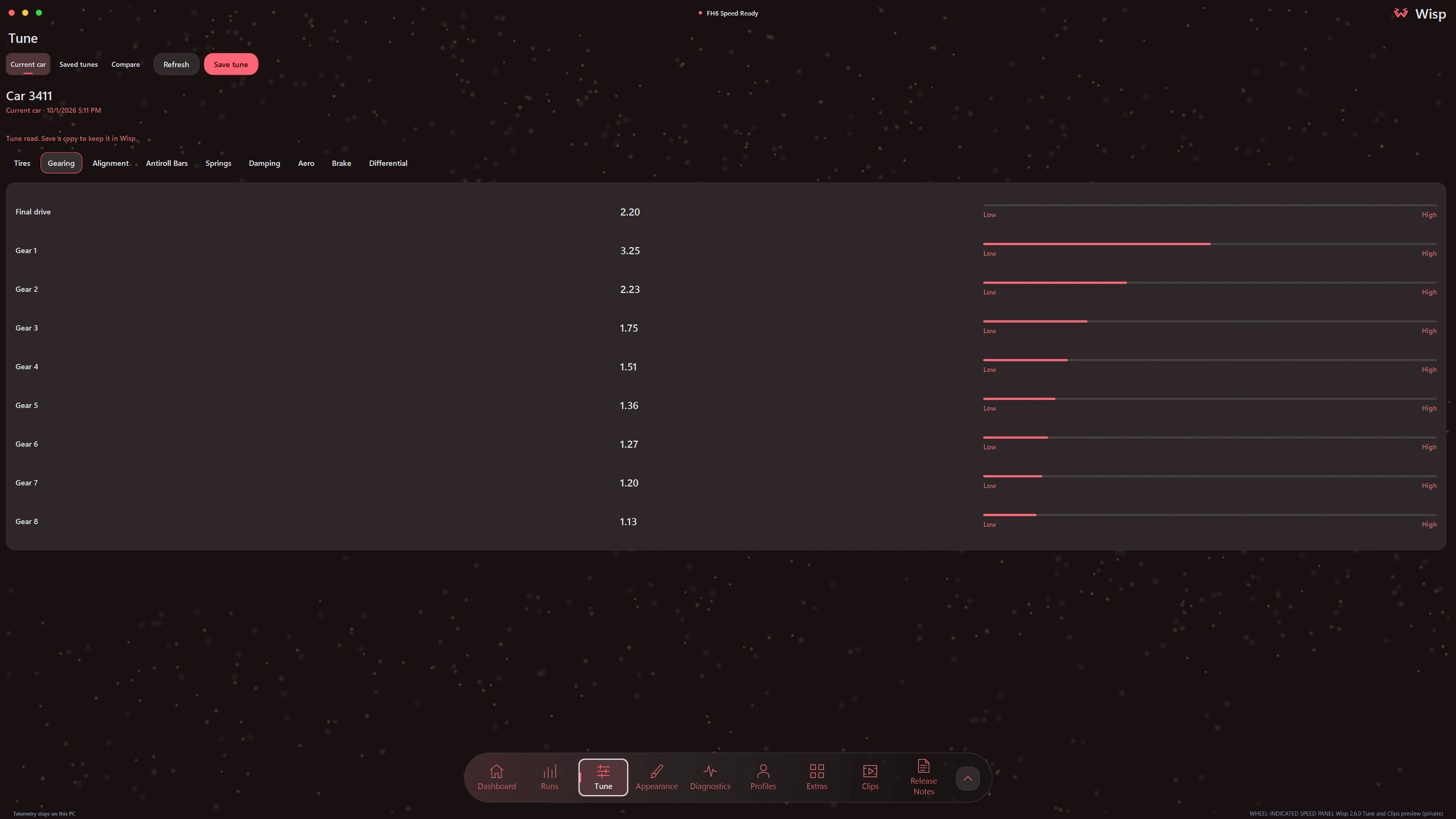Image resolution: width=1456 pixels, height=819 pixels.
Task: Select the Tune sliders icon
Action: click(x=603, y=771)
